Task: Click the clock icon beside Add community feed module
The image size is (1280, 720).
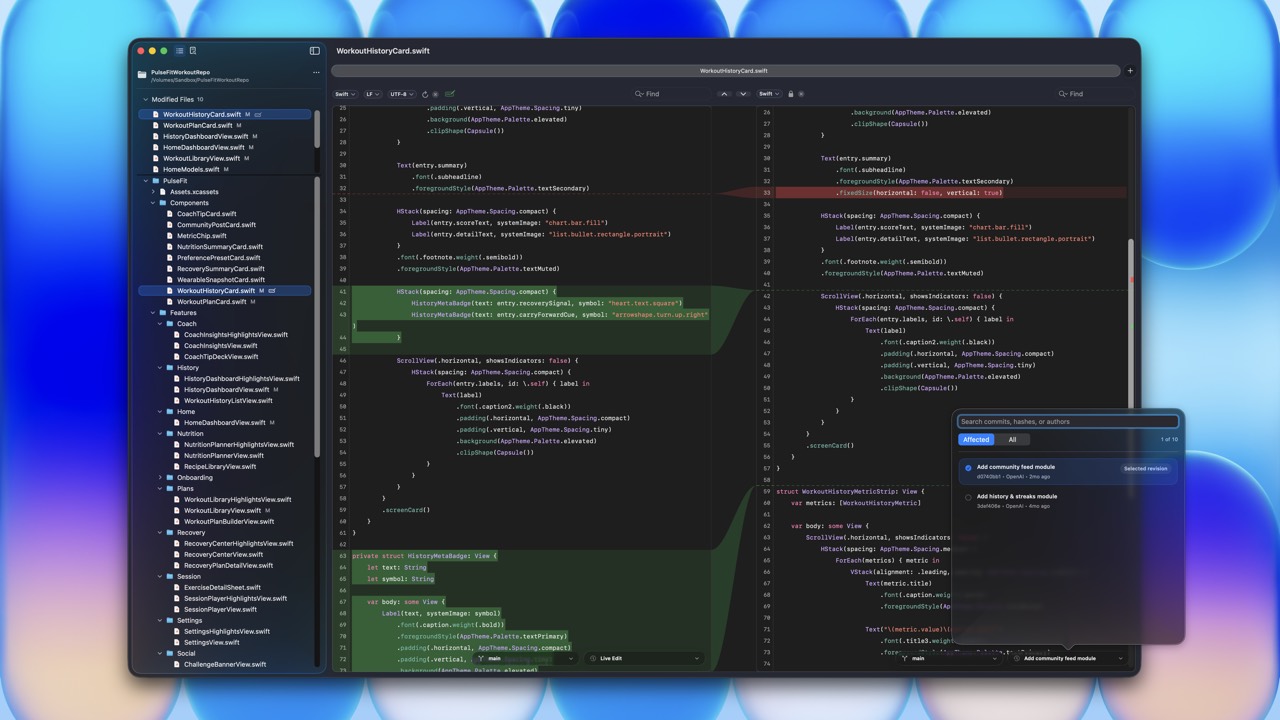Action: pyautogui.click(x=1017, y=659)
